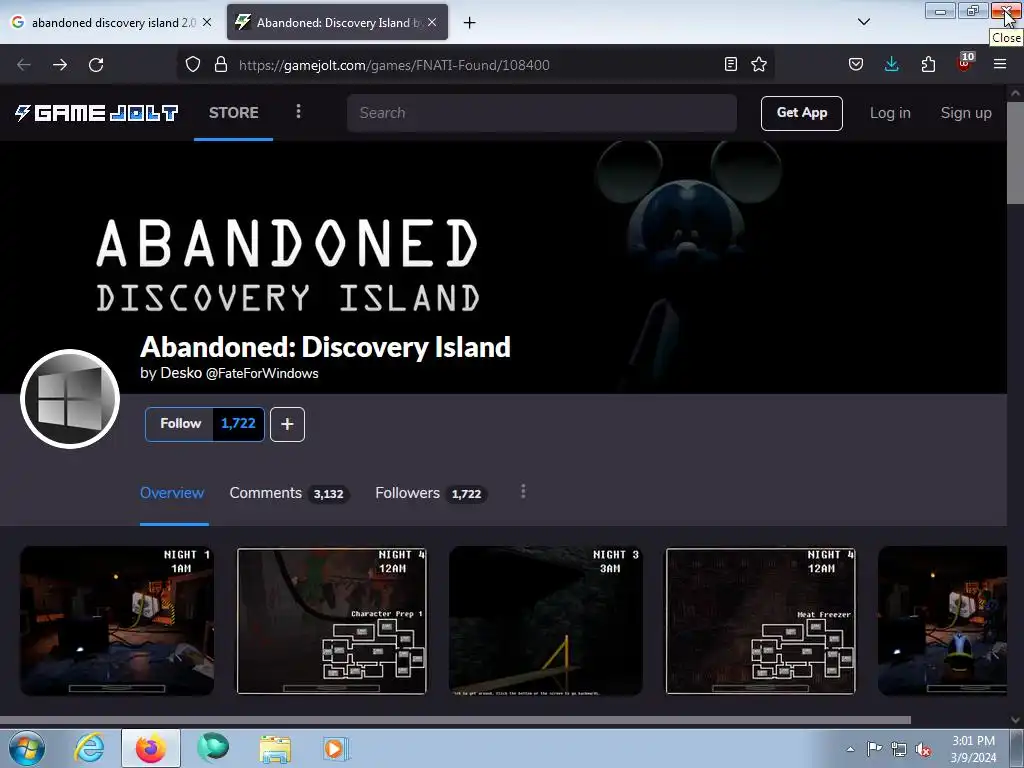The image size is (1024, 768).
Task: Bookmark this page with the star icon
Action: coord(759,64)
